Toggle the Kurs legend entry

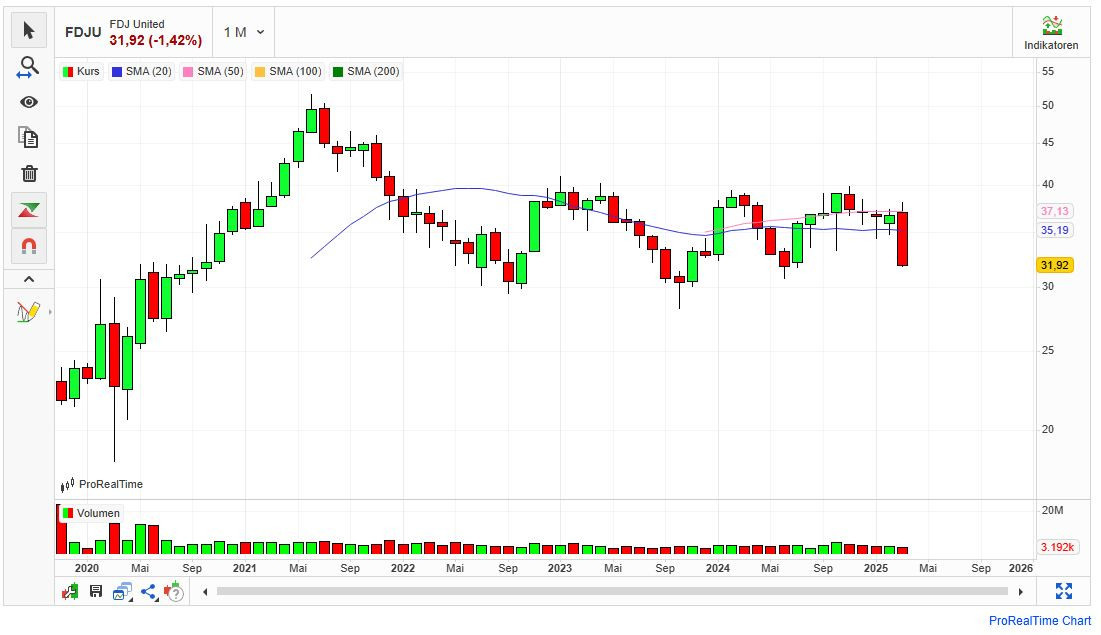coord(81,71)
